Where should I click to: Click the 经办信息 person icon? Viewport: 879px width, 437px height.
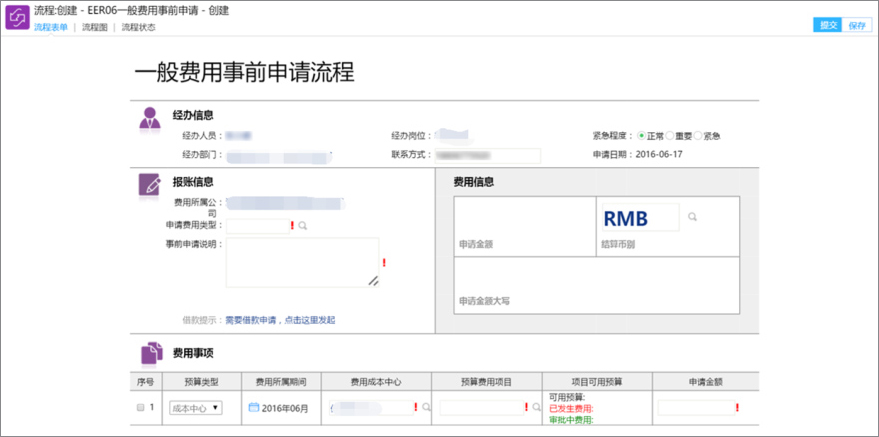tap(149, 117)
